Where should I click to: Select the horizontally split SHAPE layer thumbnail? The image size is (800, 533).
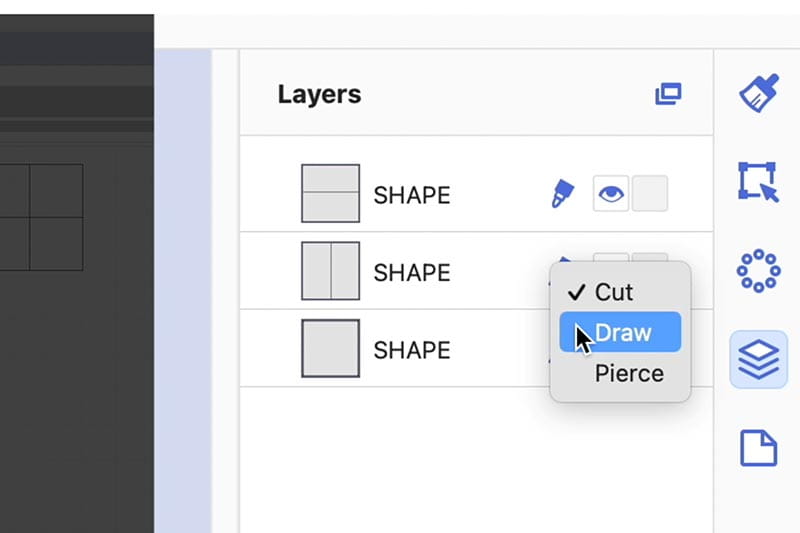(x=330, y=193)
